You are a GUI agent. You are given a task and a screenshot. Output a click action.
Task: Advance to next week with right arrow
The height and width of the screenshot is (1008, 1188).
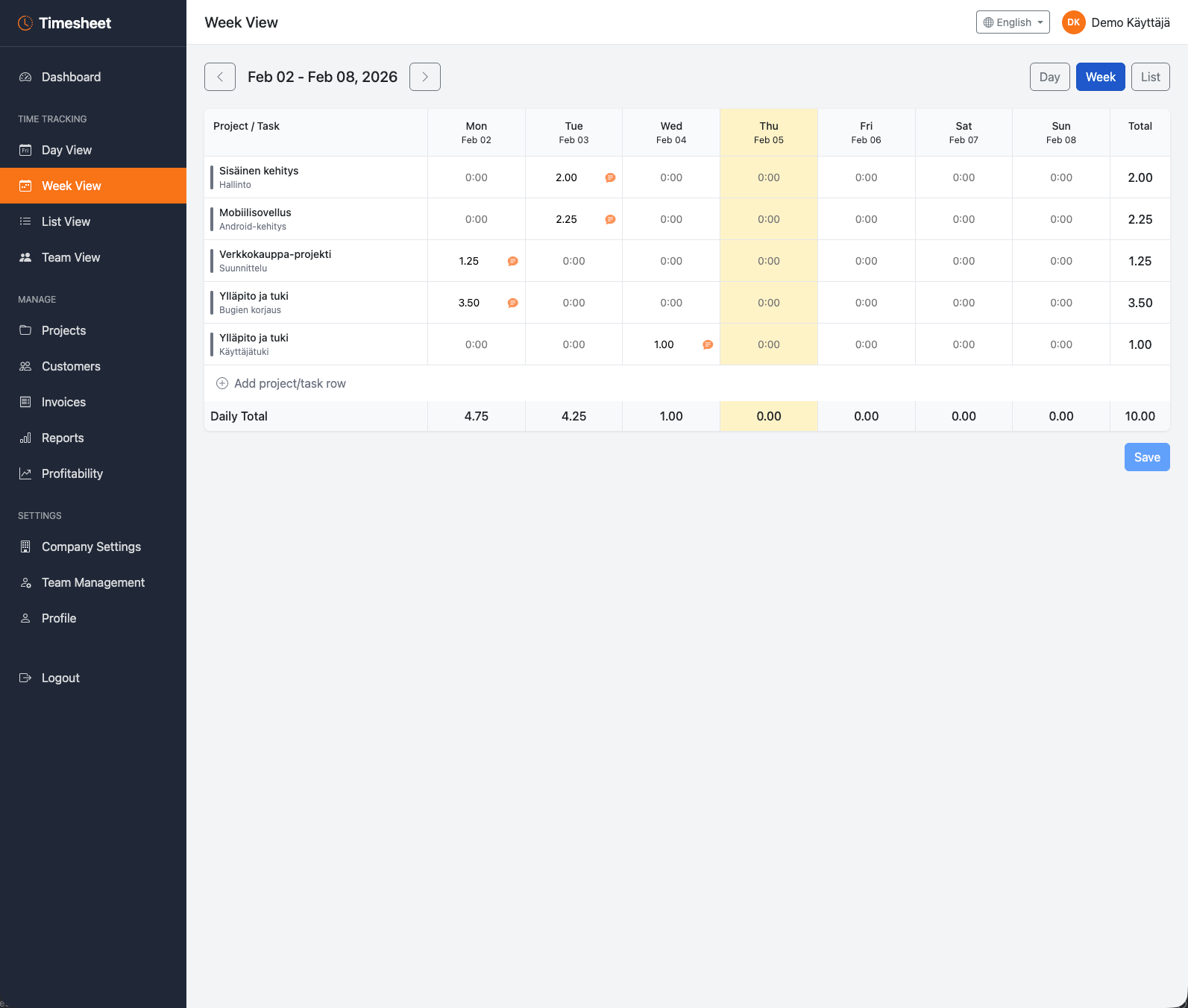click(x=425, y=77)
